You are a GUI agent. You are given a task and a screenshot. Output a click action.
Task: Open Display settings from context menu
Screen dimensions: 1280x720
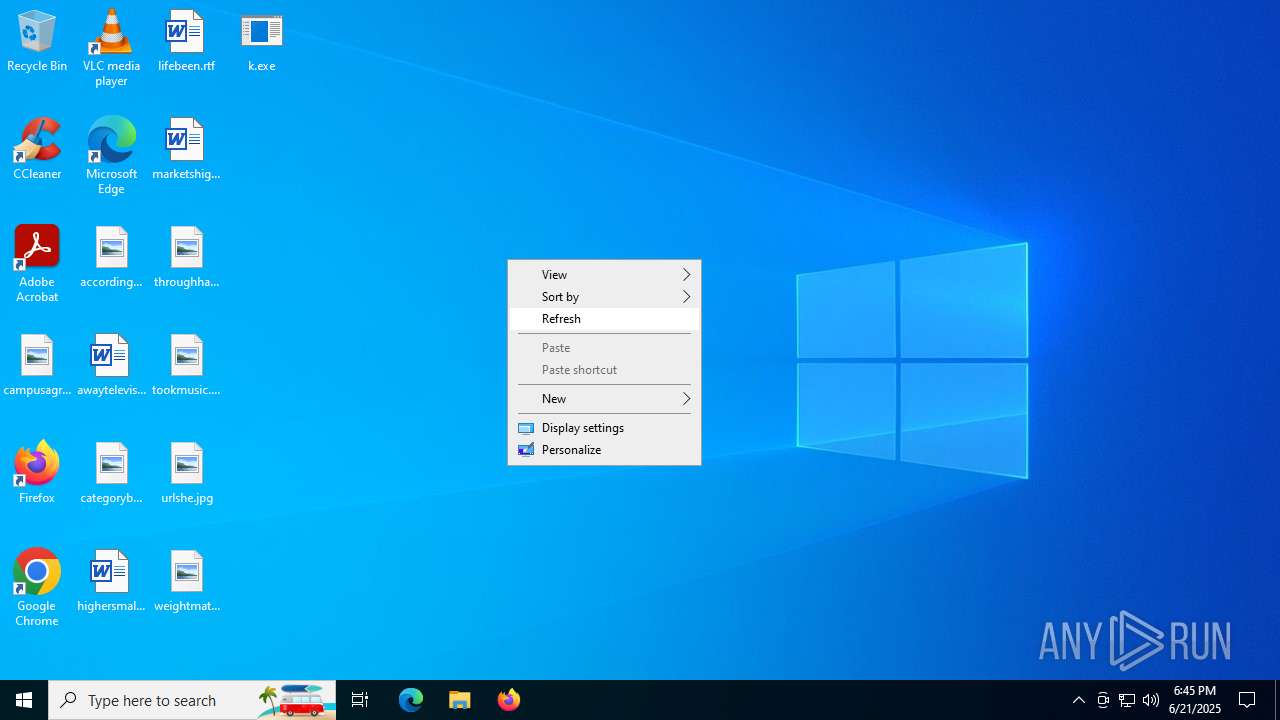(x=604, y=427)
